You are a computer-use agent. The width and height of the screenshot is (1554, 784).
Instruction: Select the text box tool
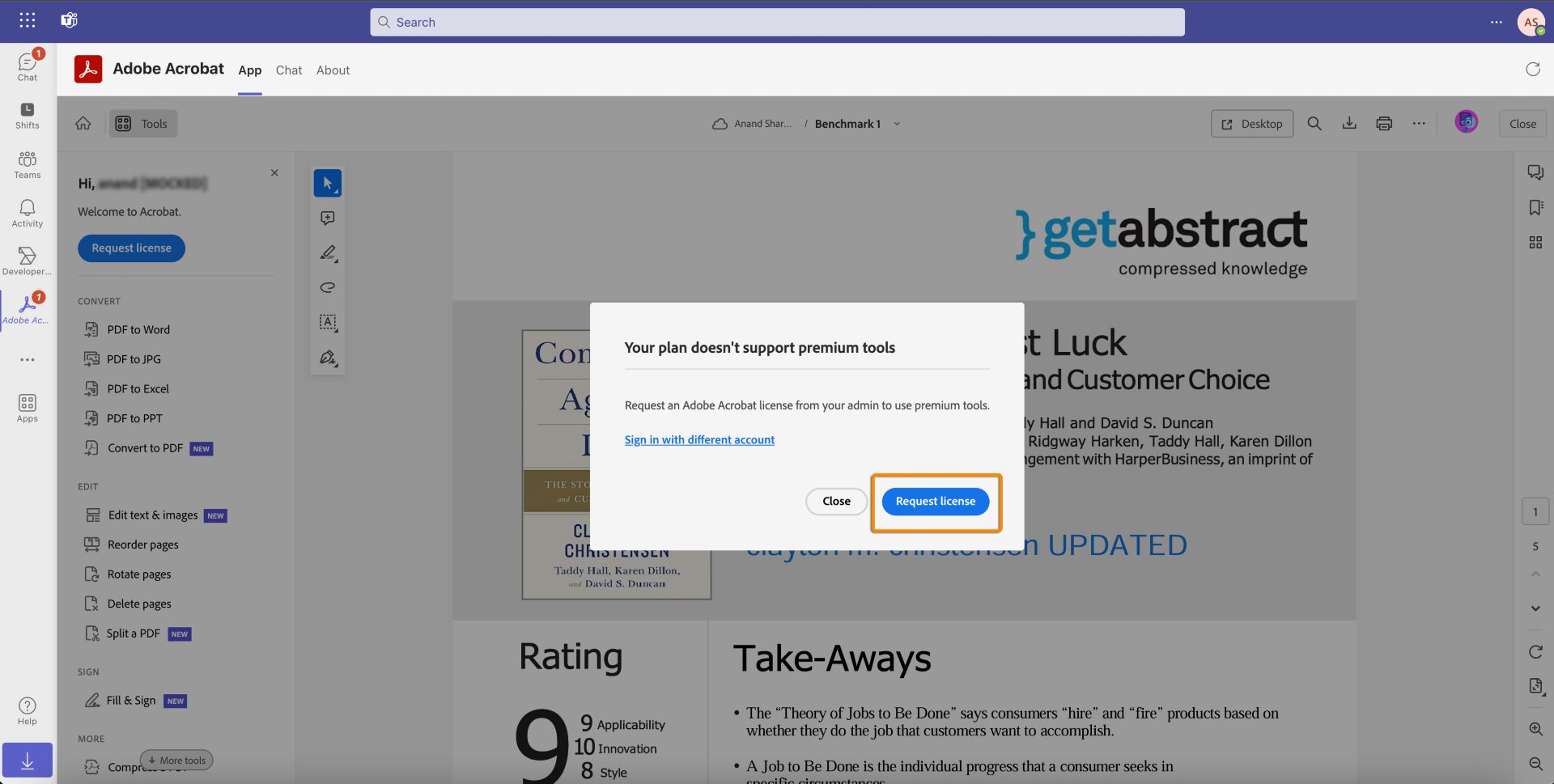pyautogui.click(x=328, y=322)
